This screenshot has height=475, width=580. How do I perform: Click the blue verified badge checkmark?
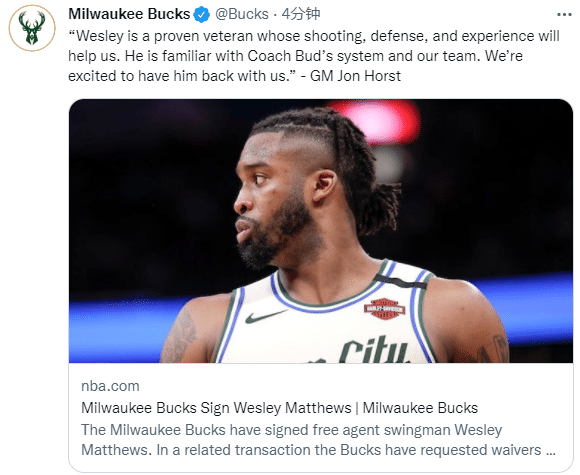[202, 14]
